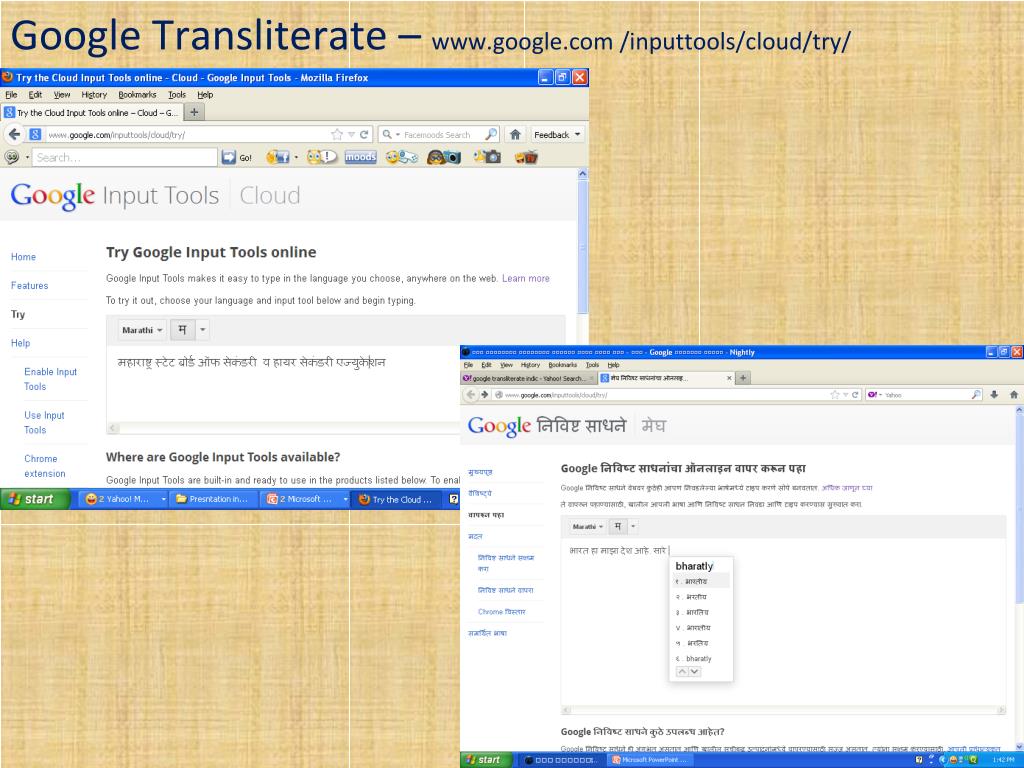Image resolution: width=1024 pixels, height=768 pixels.
Task: Open the 'Chrome extension' sidebar link
Action: tap(44, 466)
